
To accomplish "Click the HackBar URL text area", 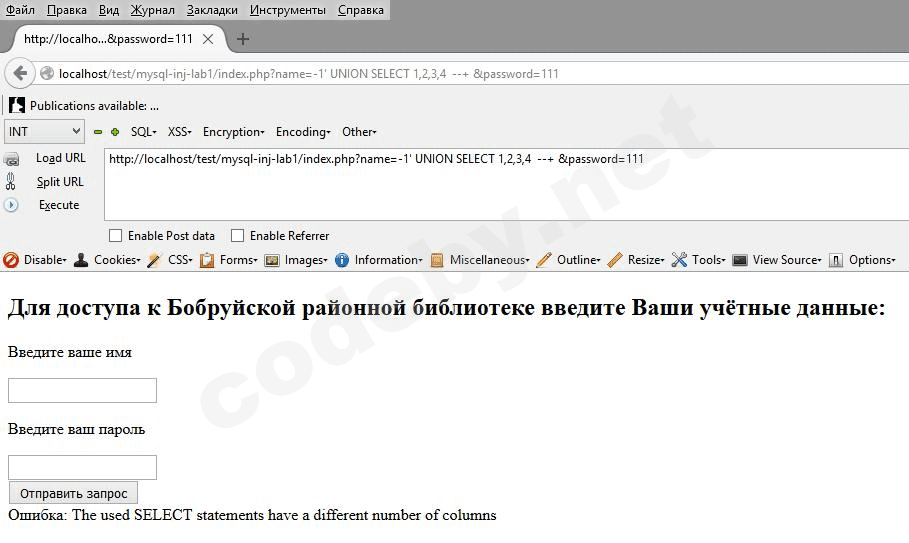I will [507, 184].
